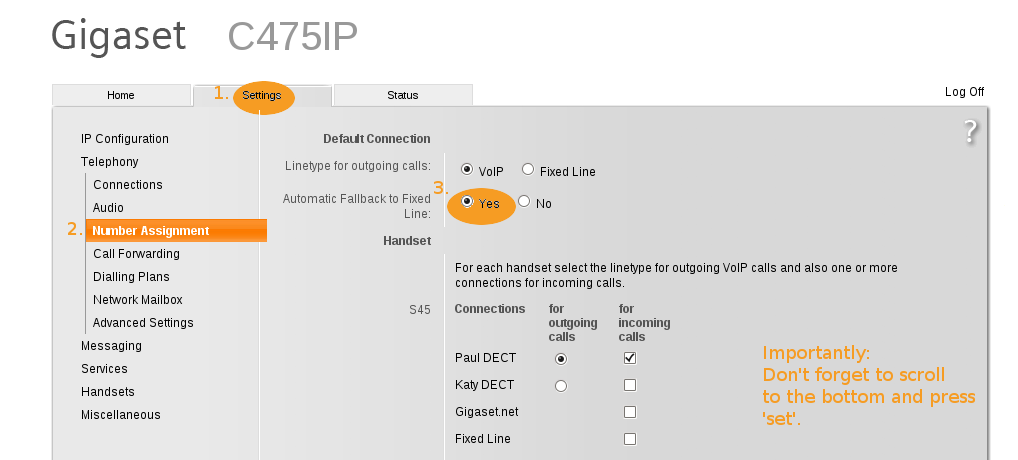This screenshot has height=460, width=1018.
Task: Go to Call Forwarding settings
Action: pyautogui.click(x=136, y=254)
